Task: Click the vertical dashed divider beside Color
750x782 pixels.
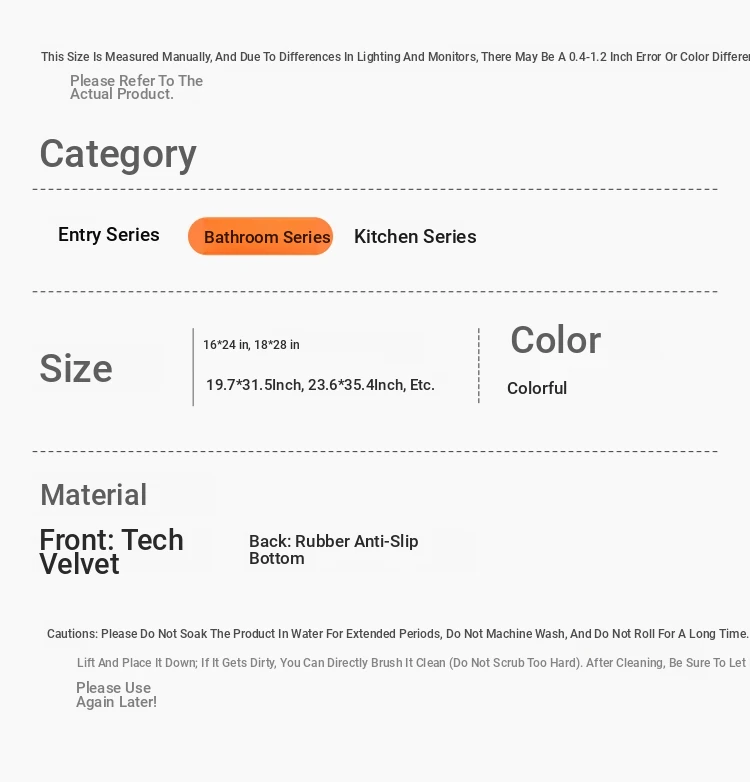Action: [x=479, y=366]
